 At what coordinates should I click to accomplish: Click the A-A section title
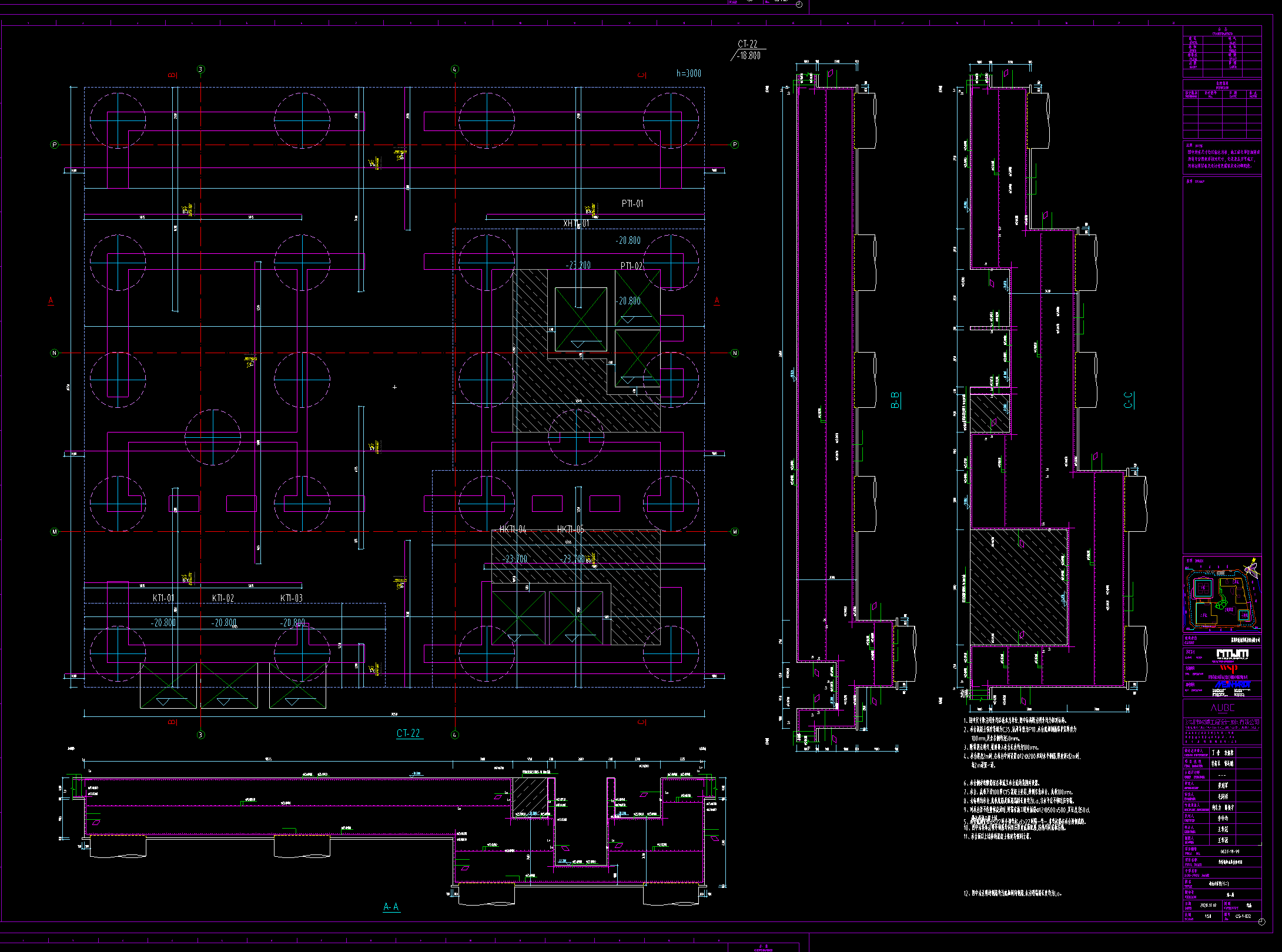click(x=391, y=907)
